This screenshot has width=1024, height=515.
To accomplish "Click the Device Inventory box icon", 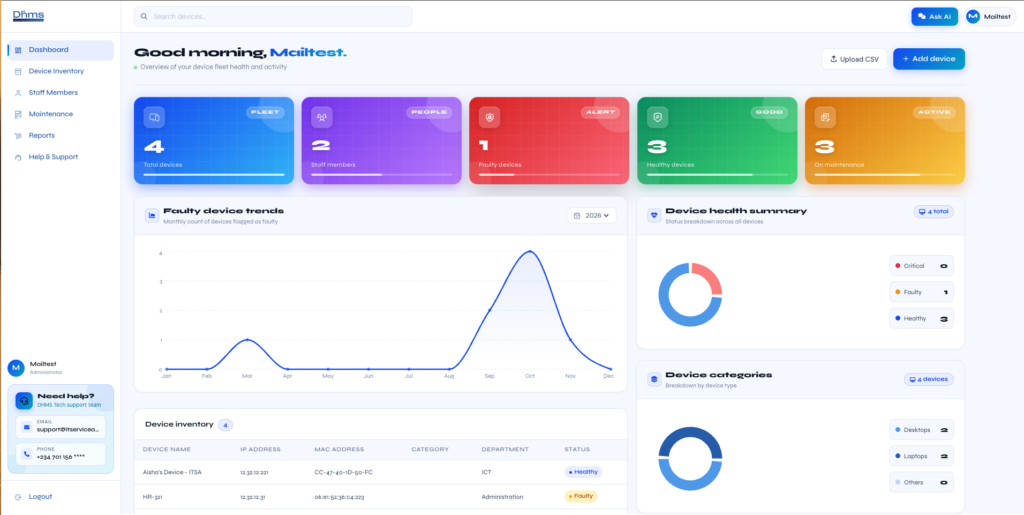I will (x=18, y=71).
